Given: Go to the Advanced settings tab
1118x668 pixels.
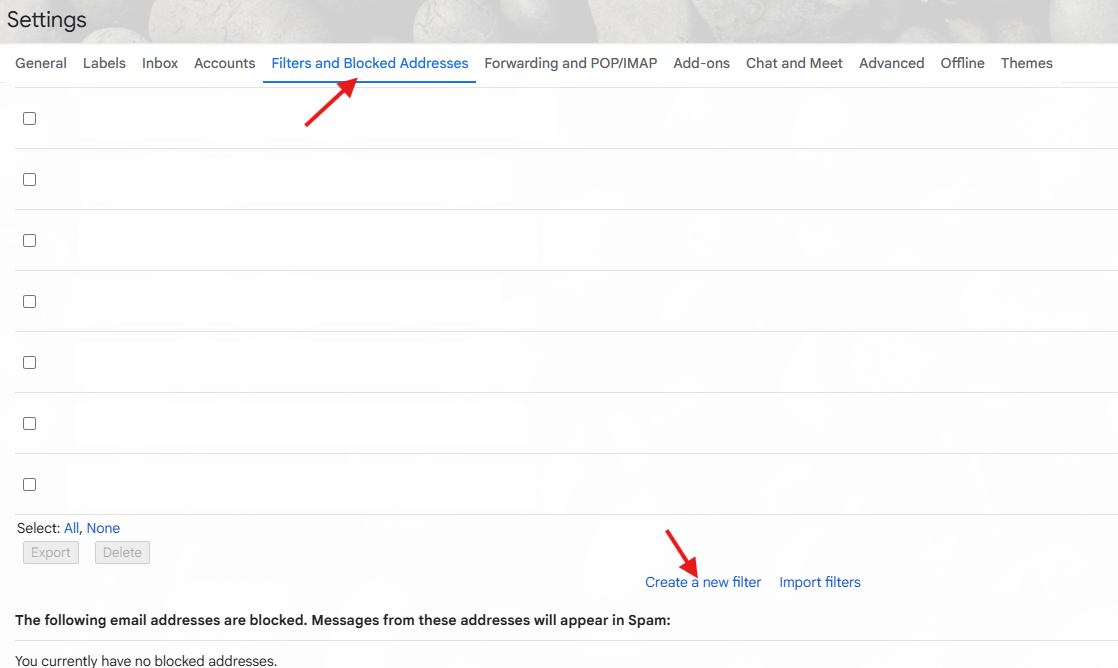Looking at the screenshot, I should (x=891, y=63).
